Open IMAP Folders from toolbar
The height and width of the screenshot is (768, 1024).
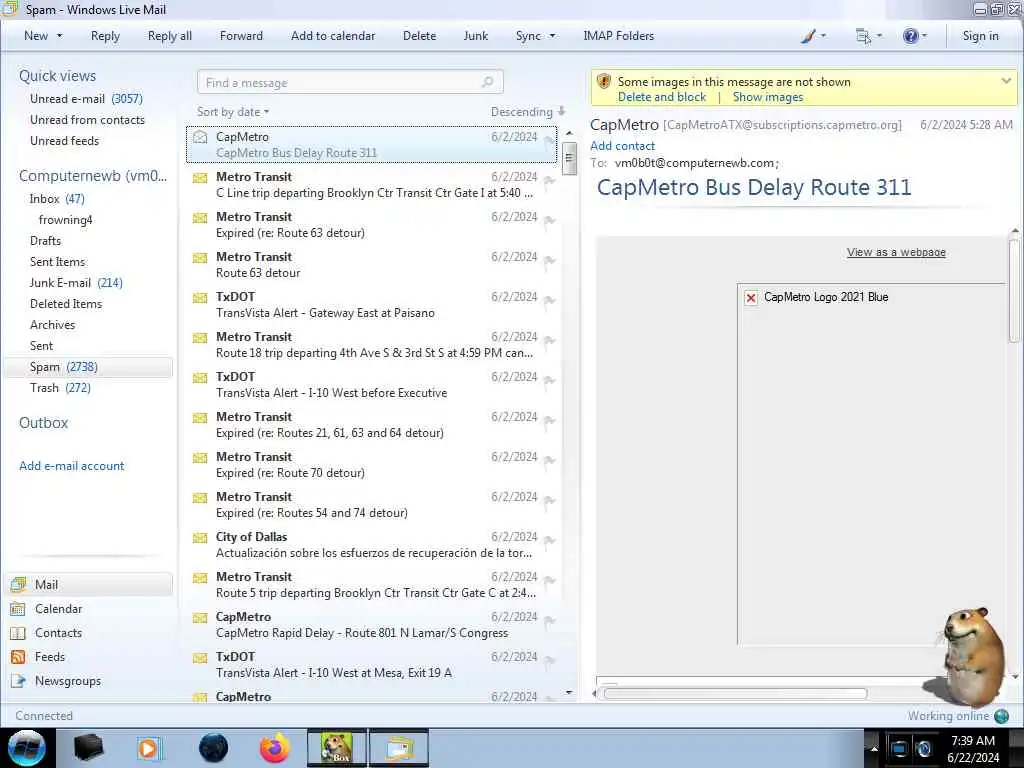coord(618,36)
